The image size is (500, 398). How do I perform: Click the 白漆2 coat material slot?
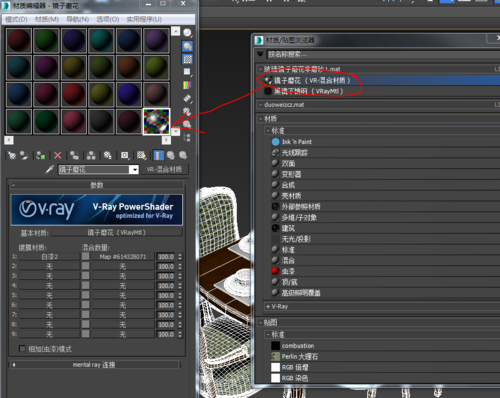click(49, 257)
